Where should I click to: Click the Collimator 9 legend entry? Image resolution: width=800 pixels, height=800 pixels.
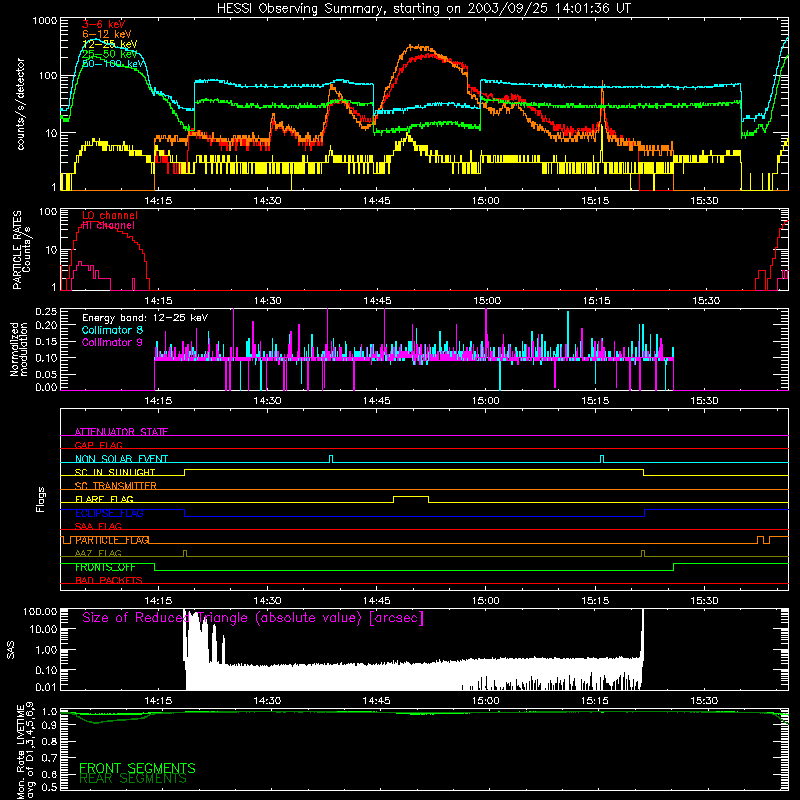(x=112, y=342)
